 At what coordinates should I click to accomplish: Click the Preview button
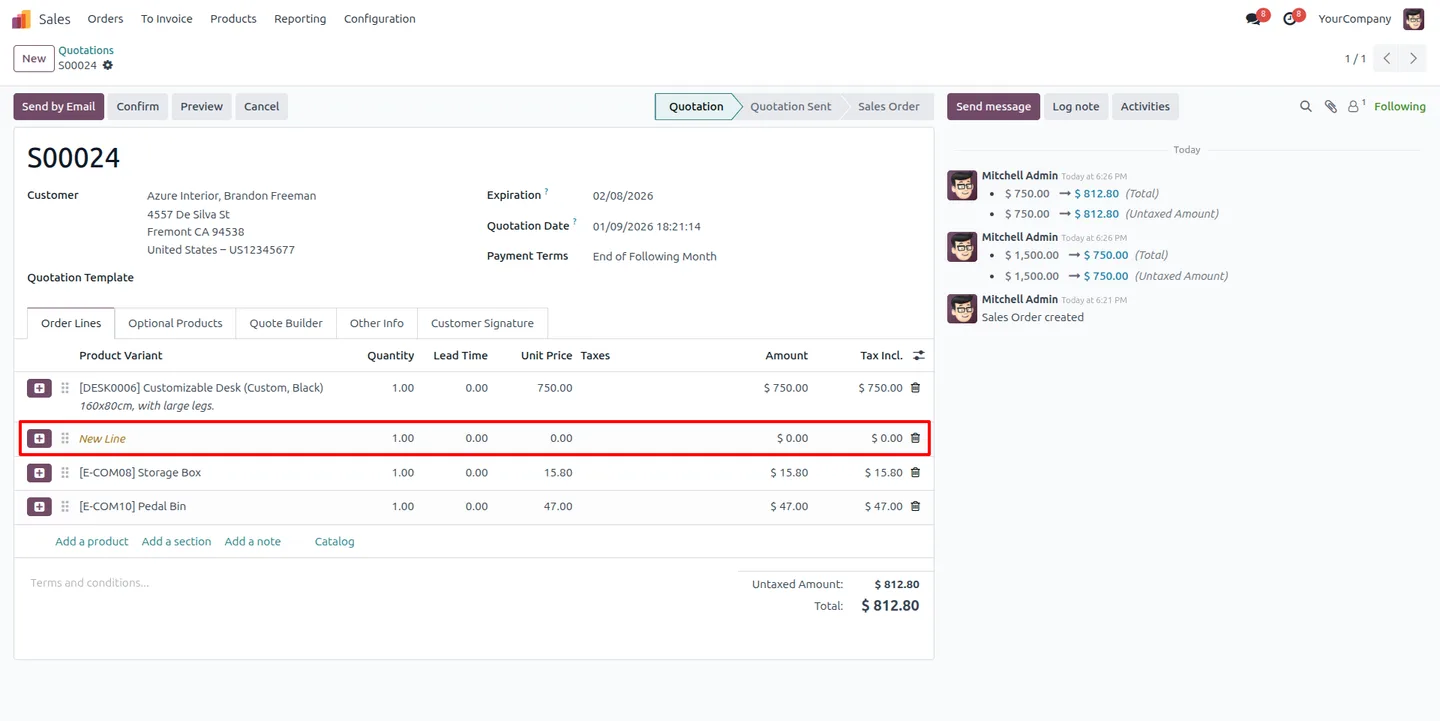(x=201, y=106)
